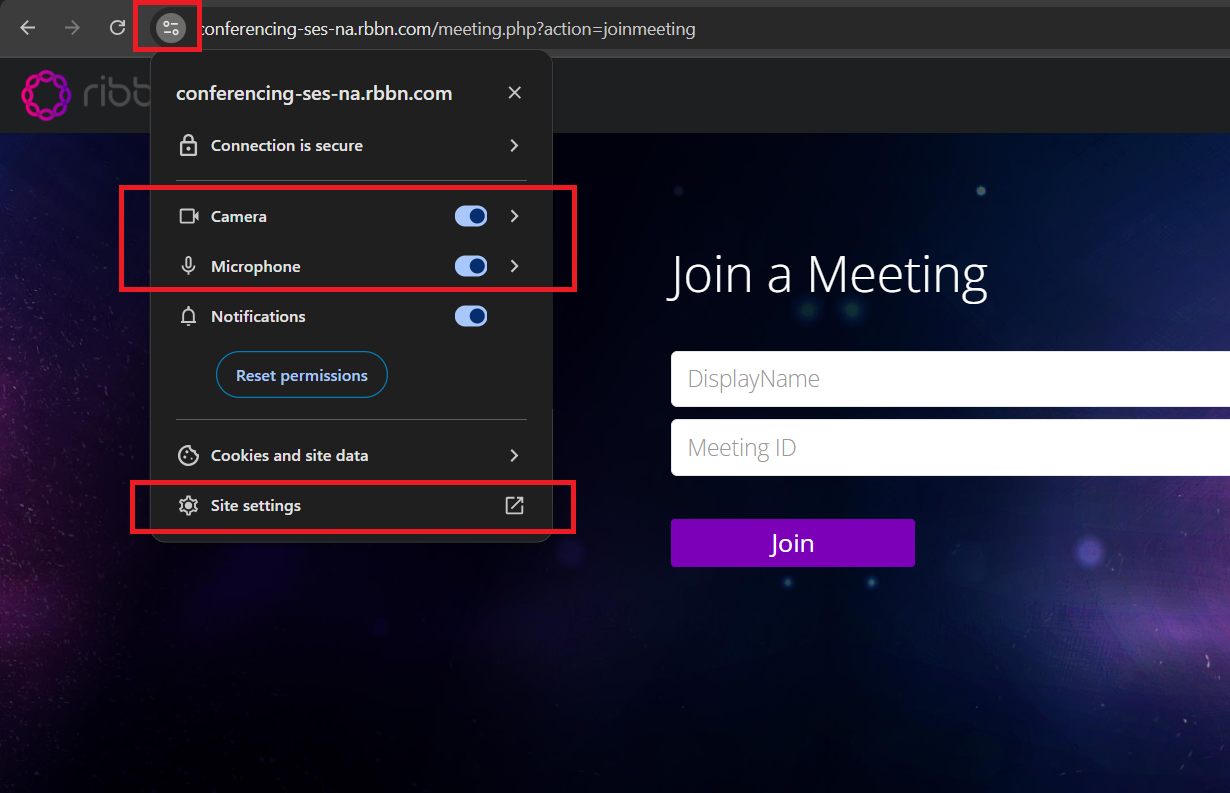The image size is (1230, 793).
Task: Switch off the Notifications toggle
Action: pyautogui.click(x=471, y=316)
